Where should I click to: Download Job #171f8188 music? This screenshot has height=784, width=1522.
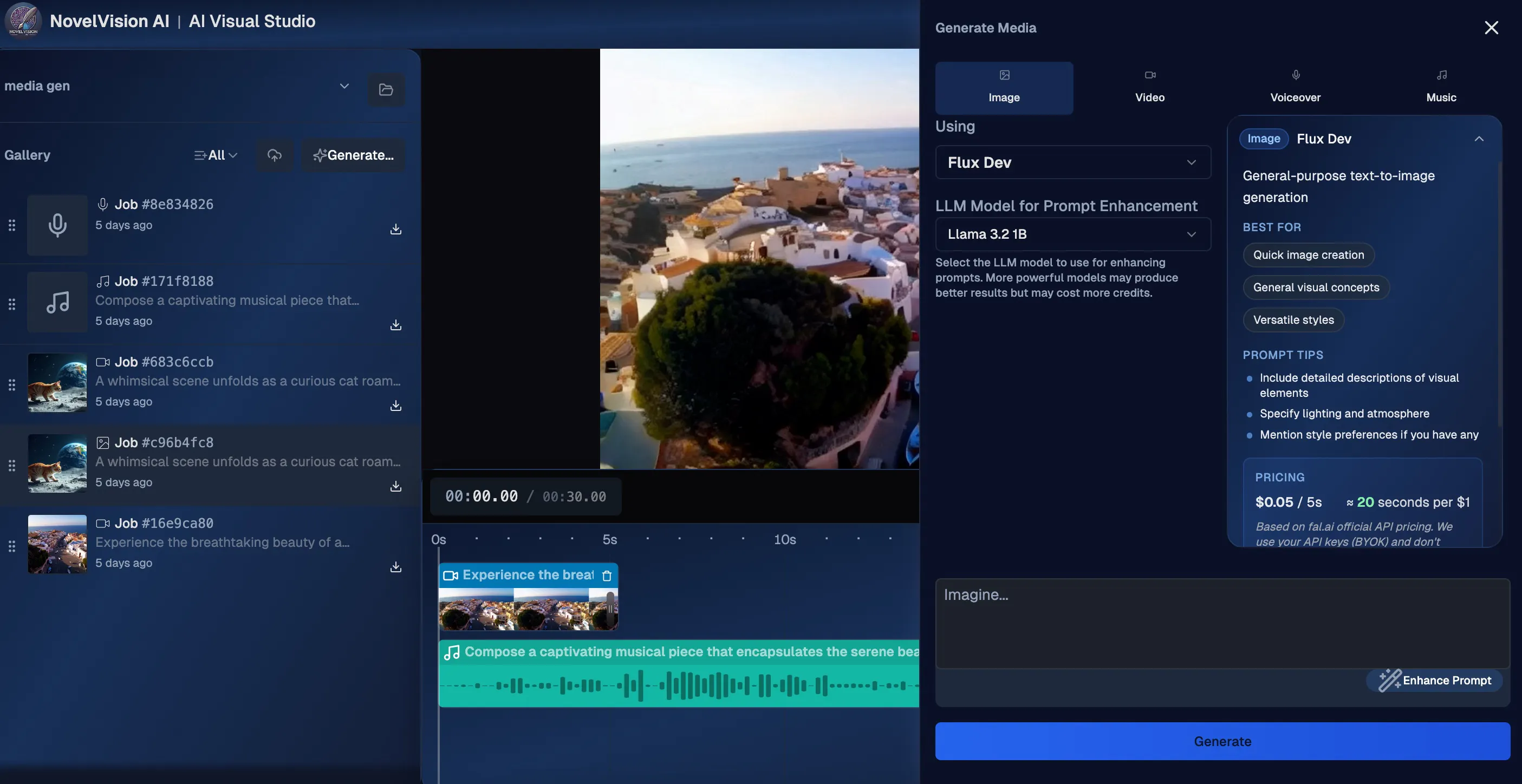pos(396,325)
